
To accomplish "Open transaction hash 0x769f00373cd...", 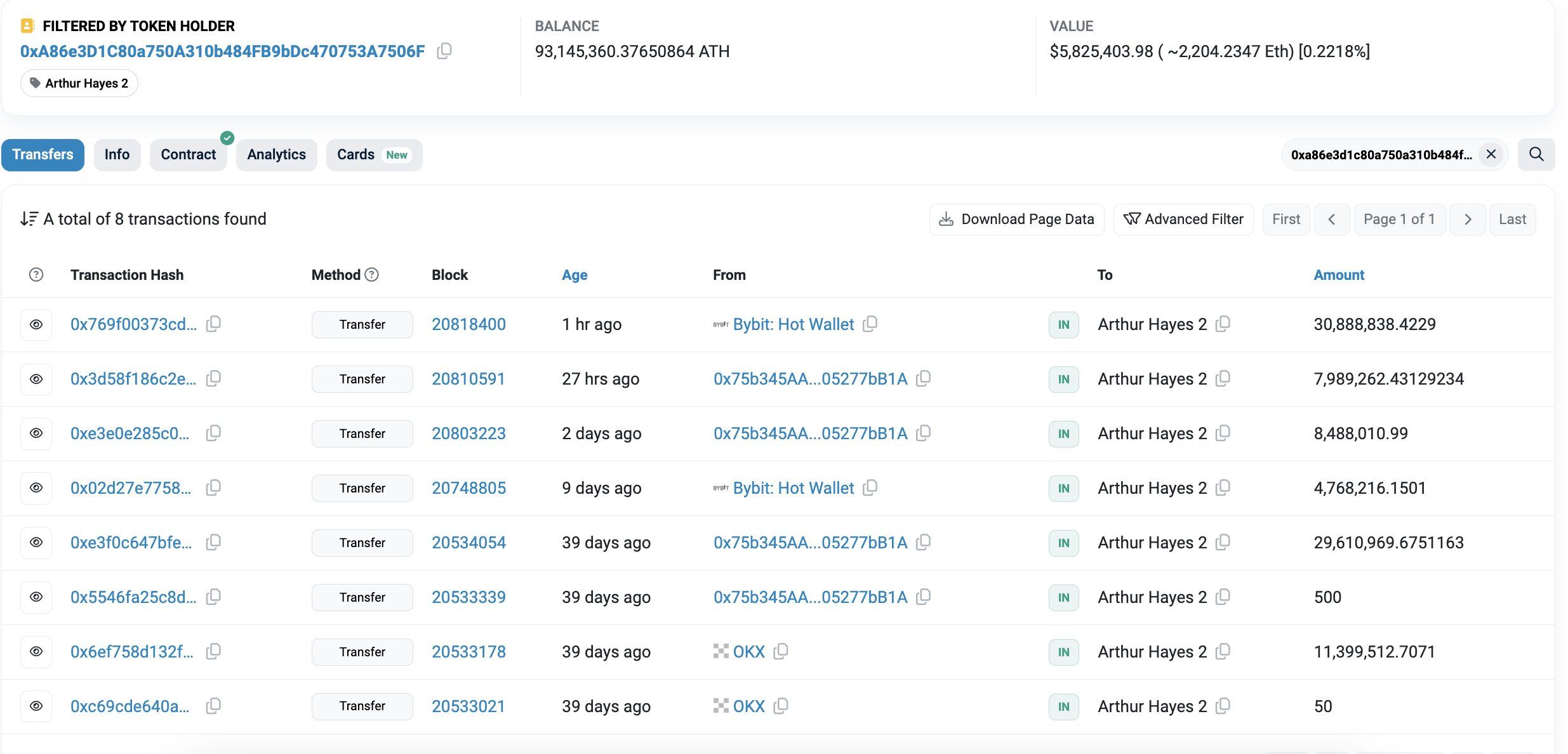I will pyautogui.click(x=133, y=324).
